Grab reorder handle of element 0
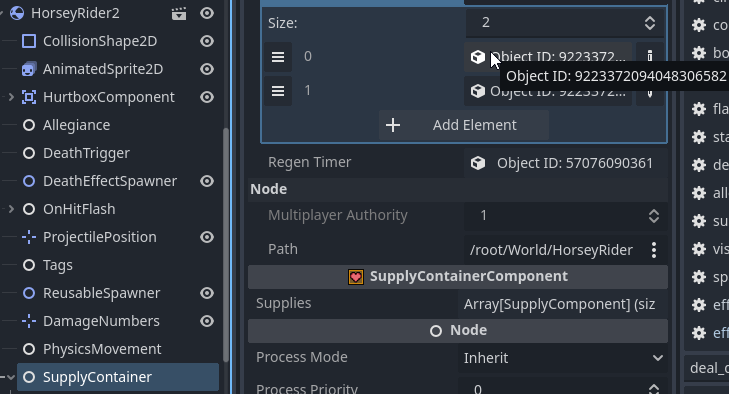 click(278, 57)
